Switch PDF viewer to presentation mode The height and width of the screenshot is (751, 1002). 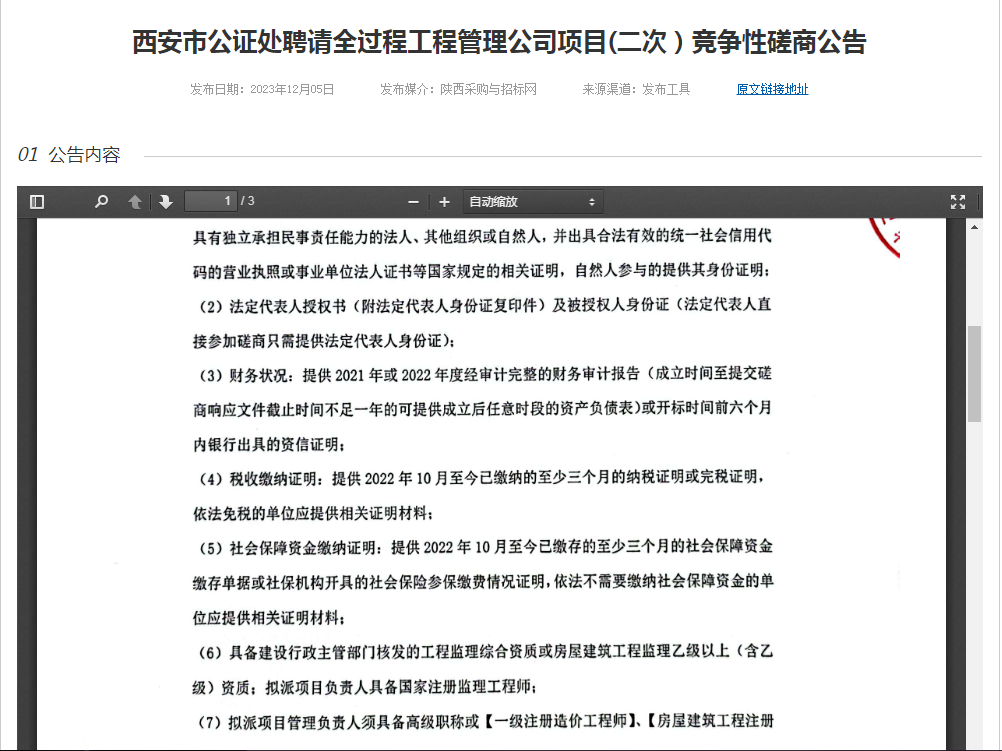pos(957,202)
